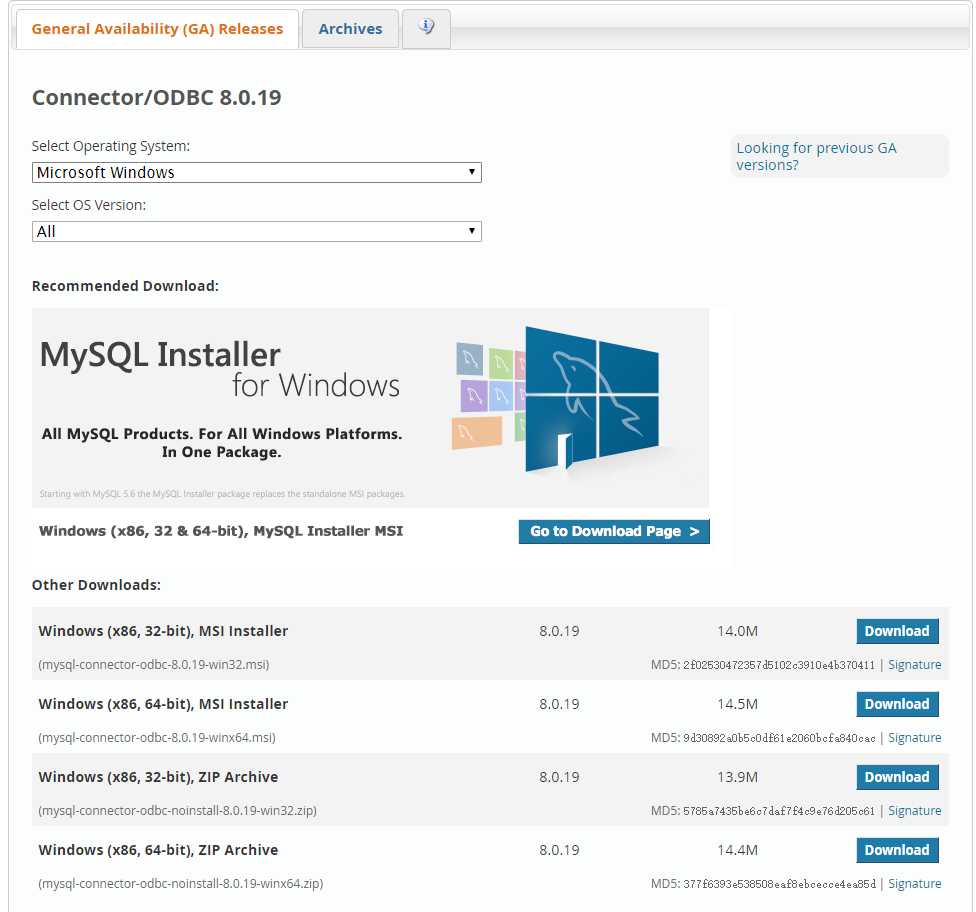Click the Connector/ODBC 8.0.19 heading
This screenshot has height=912, width=976.
tap(156, 98)
